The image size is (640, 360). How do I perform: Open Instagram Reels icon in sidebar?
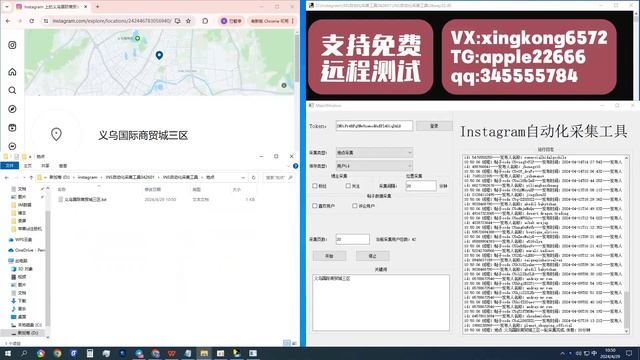pos(12,128)
